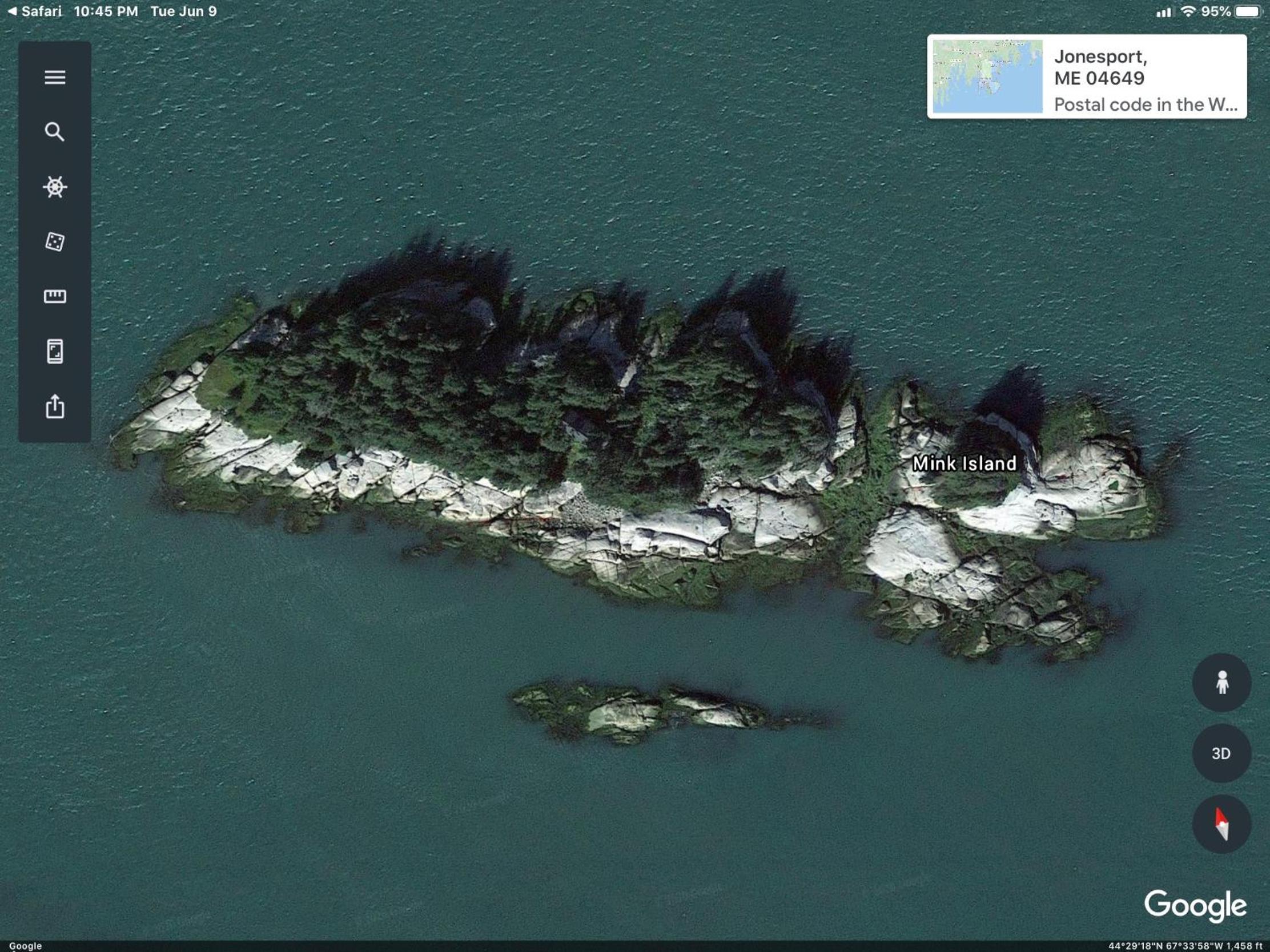Tap the Google attribution text bottom-left

tap(25, 946)
